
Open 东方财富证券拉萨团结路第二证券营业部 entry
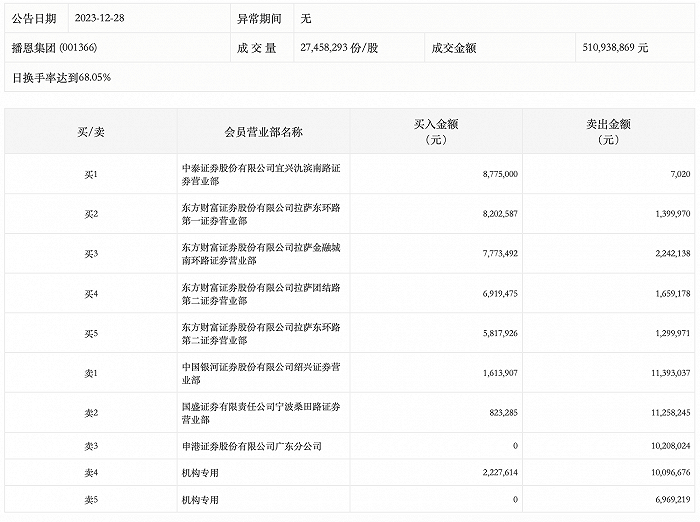click(x=263, y=293)
